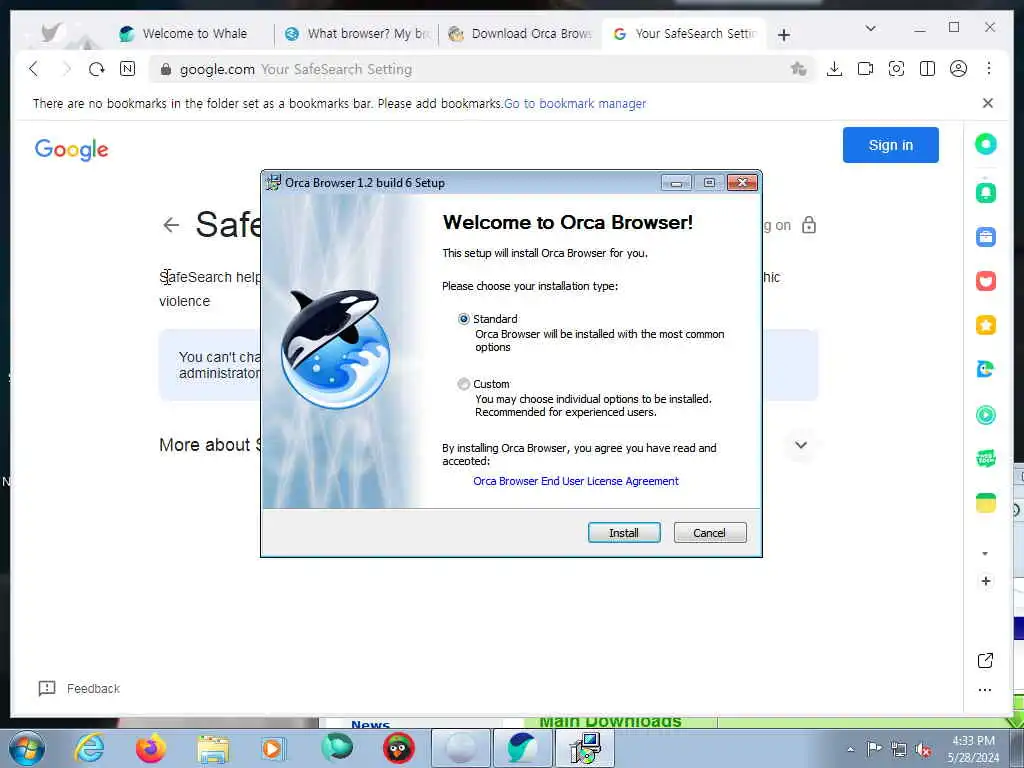Go back with browser back arrow
The width and height of the screenshot is (1024, 768).
(x=34, y=69)
